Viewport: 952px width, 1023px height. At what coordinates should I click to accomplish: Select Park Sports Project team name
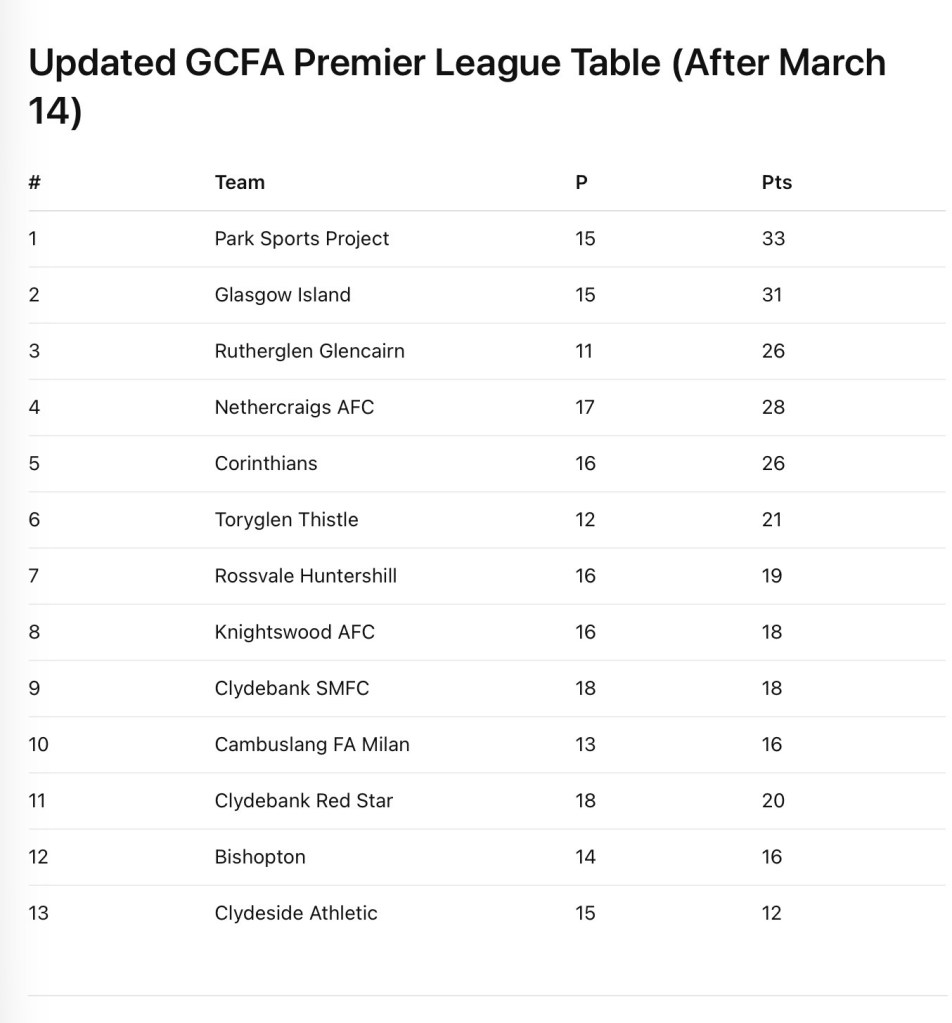[x=301, y=238]
